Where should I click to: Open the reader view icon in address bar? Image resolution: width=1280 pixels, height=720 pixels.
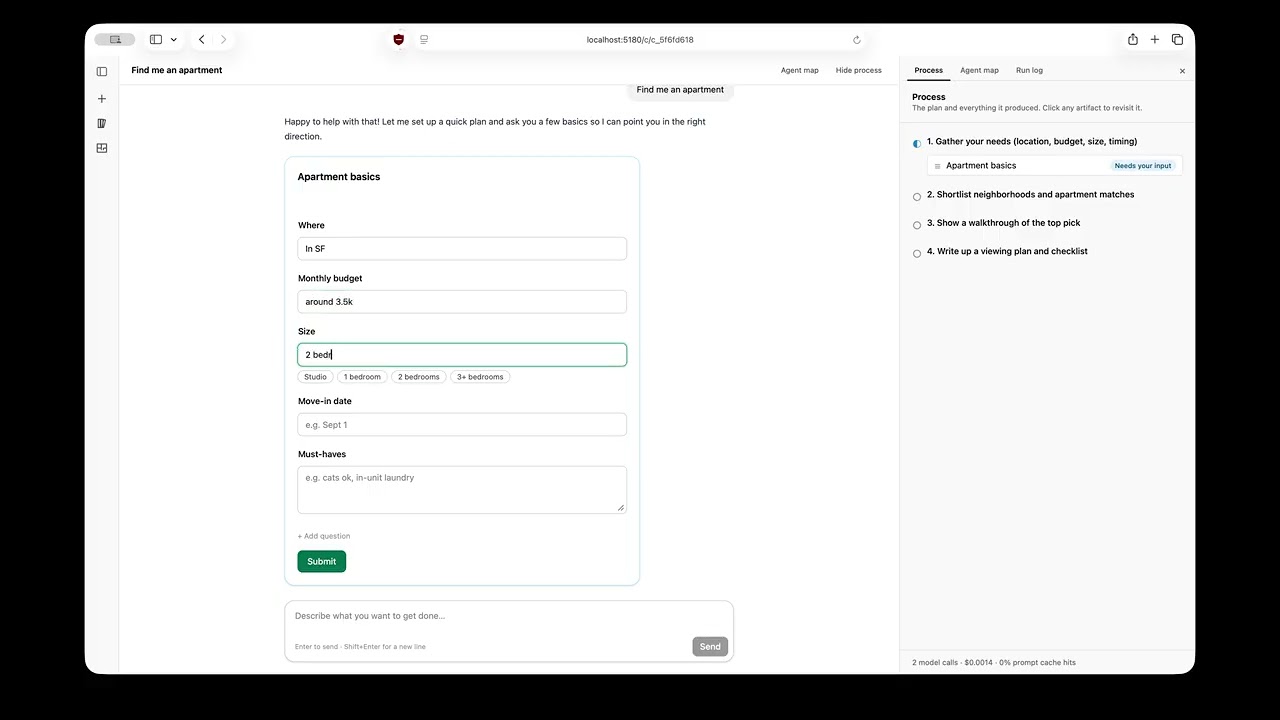[424, 40]
